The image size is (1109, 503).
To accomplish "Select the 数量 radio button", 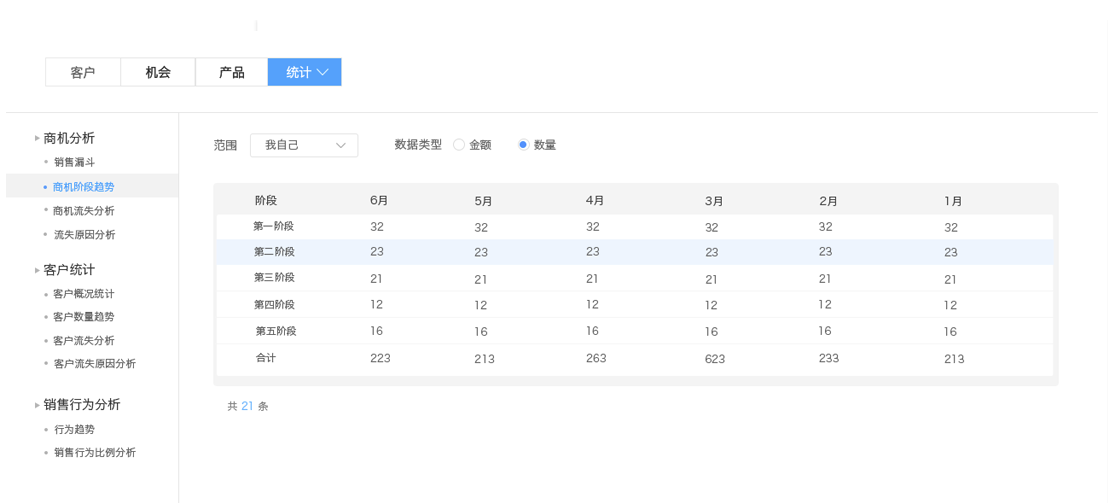I will click(523, 145).
